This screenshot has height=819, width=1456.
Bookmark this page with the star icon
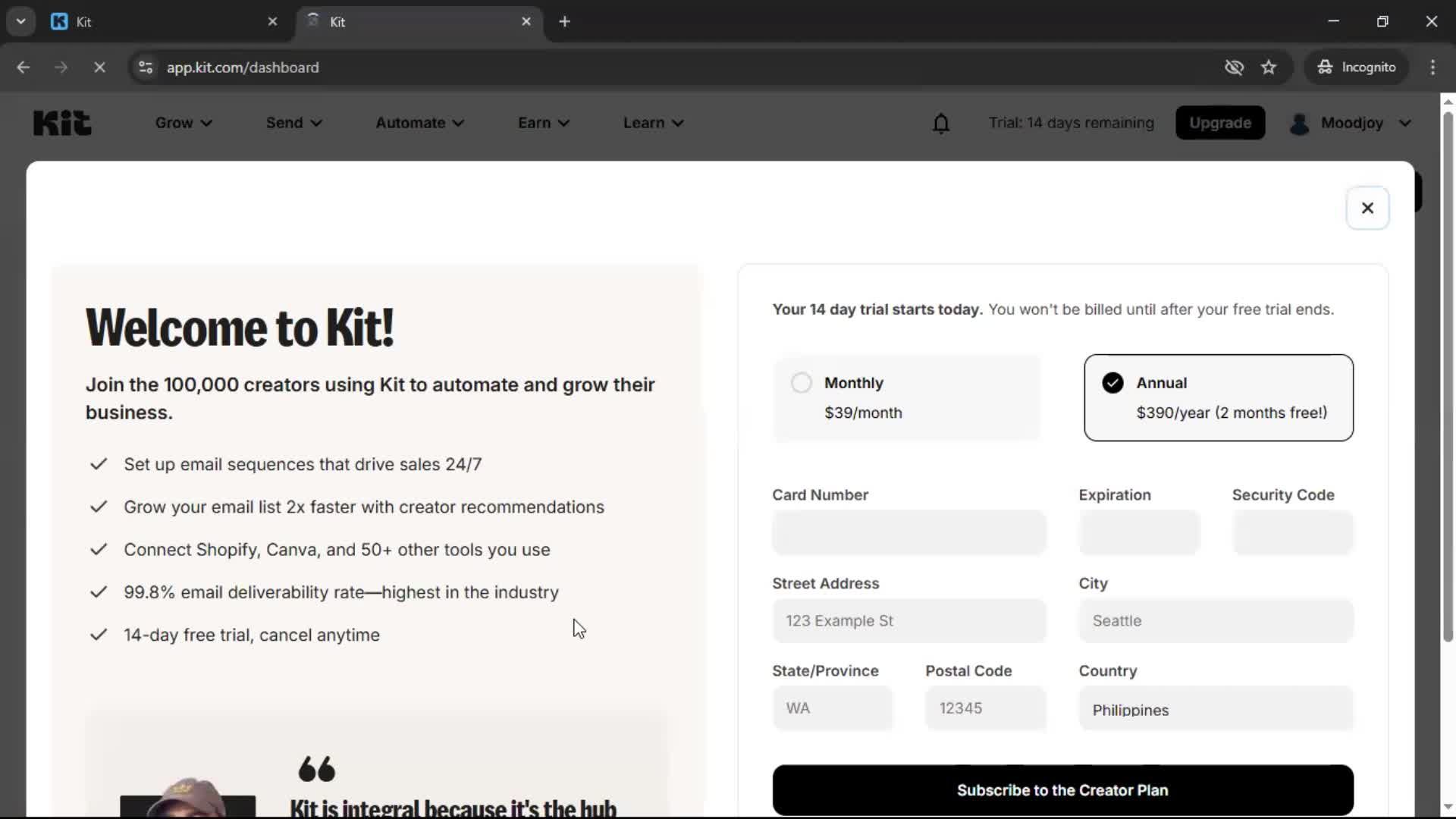click(x=1269, y=67)
